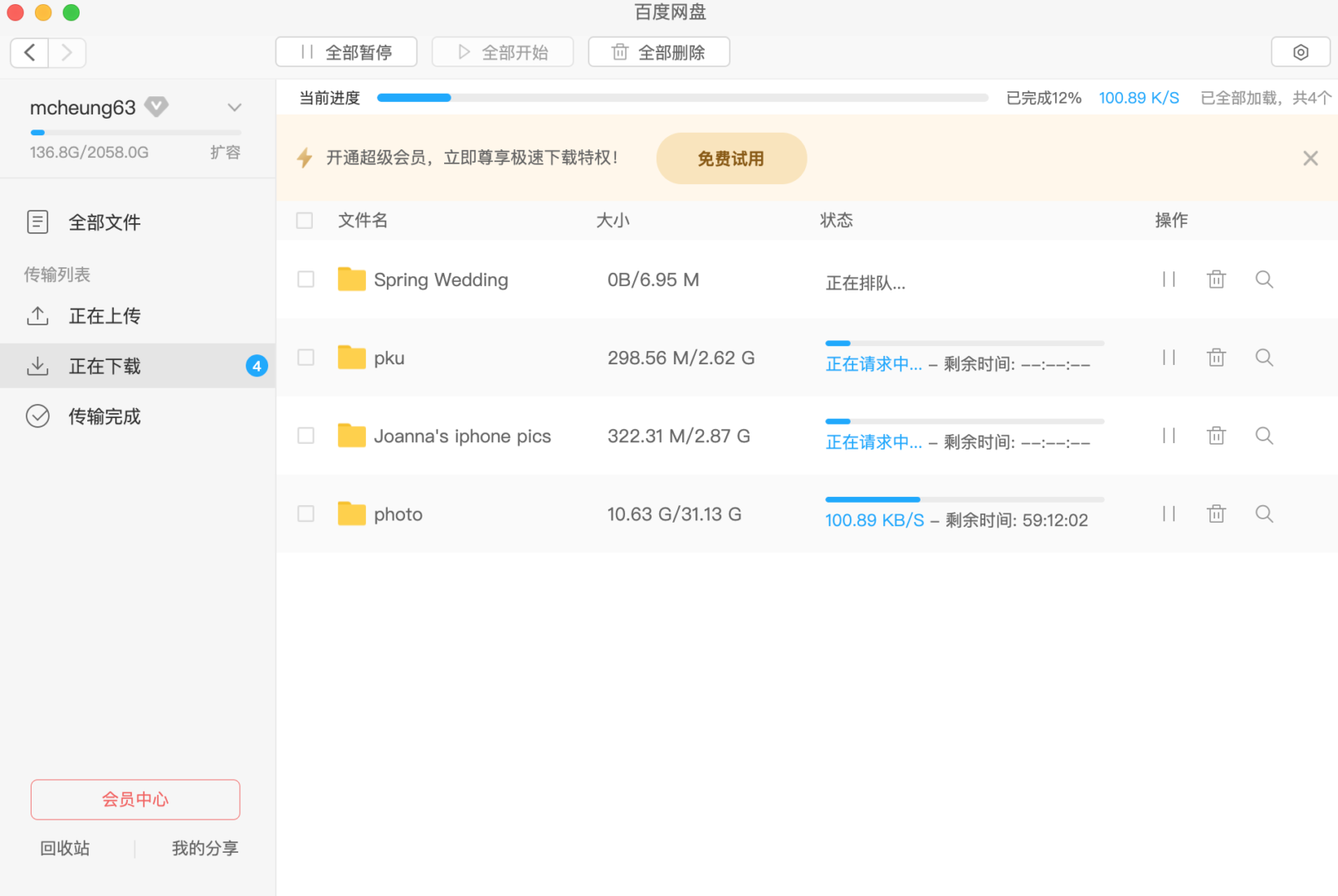Check the checkbox for Joanna's iphone pics
1338x896 pixels.
[305, 435]
